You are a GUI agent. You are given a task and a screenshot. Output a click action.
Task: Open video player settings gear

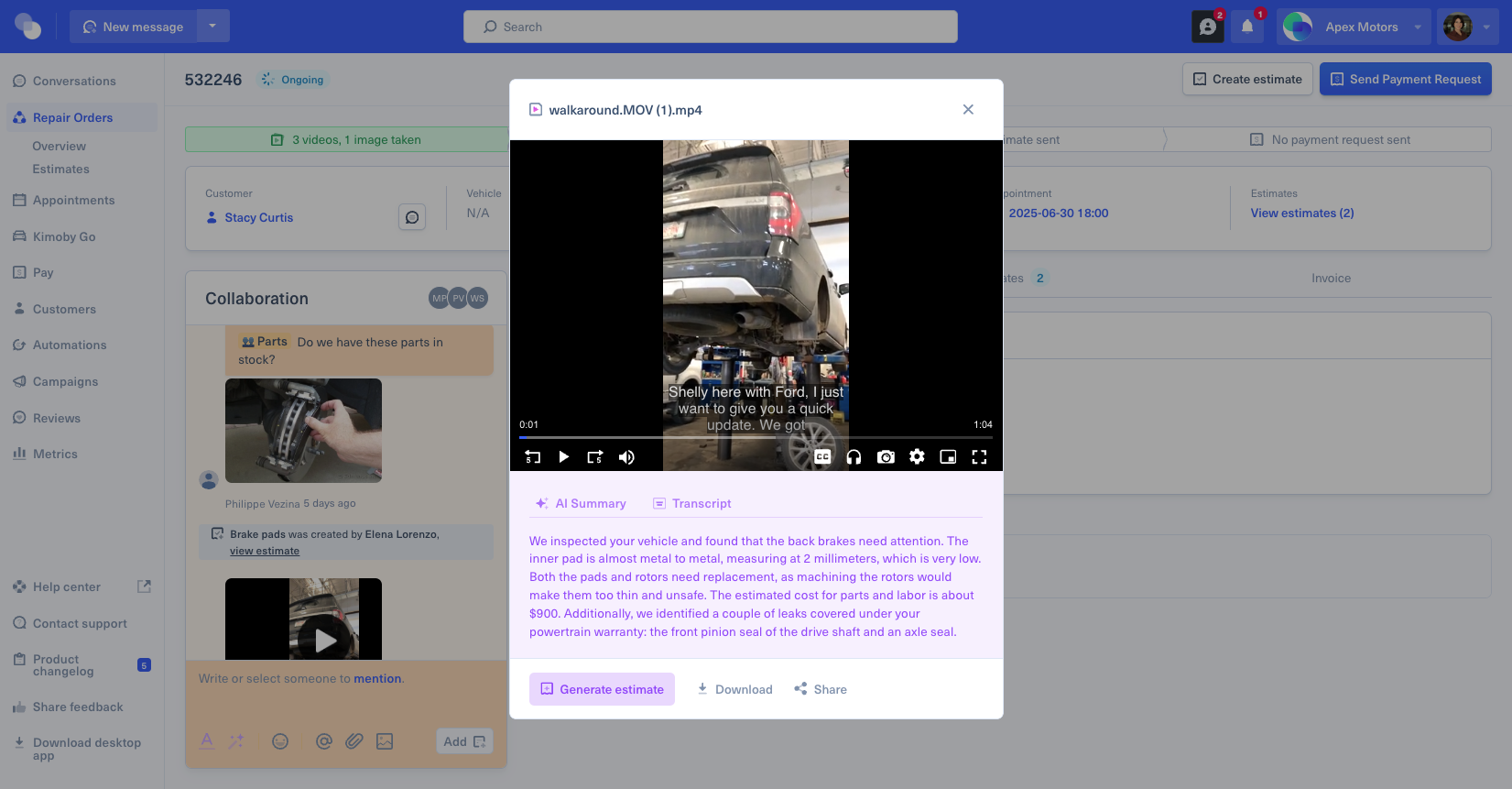tap(917, 456)
